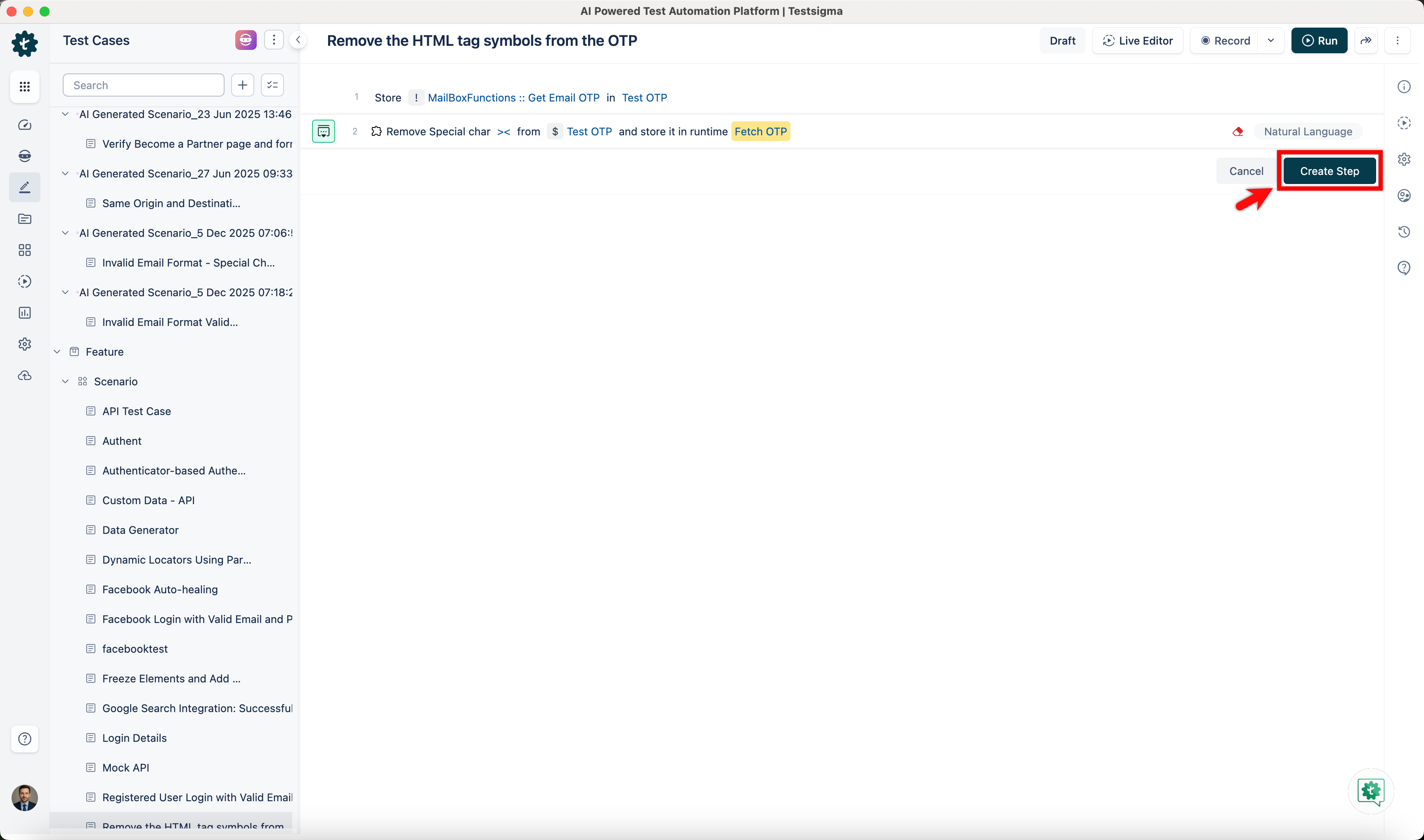Viewport: 1424px width, 840px height.
Task: Open the chatbot widget at bottom right
Action: (1370, 791)
